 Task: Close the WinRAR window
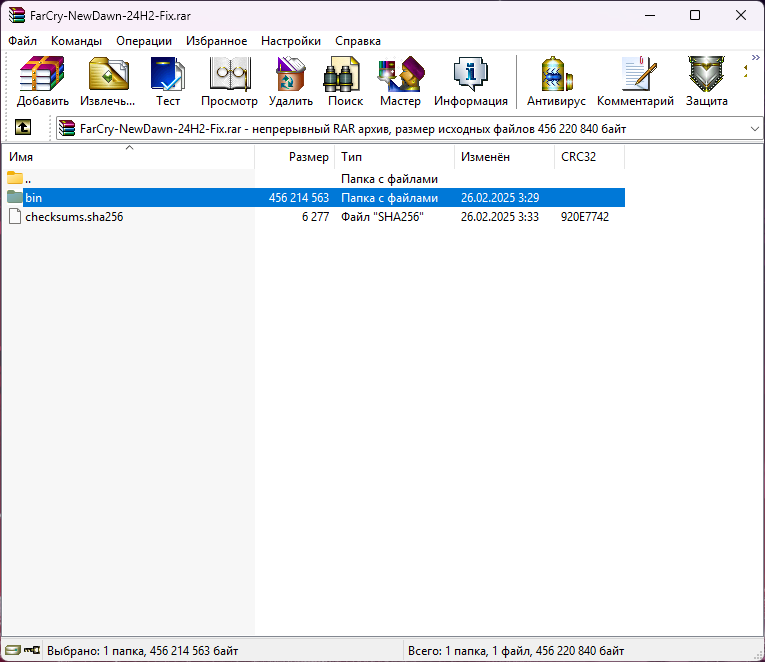pyautogui.click(x=741, y=15)
